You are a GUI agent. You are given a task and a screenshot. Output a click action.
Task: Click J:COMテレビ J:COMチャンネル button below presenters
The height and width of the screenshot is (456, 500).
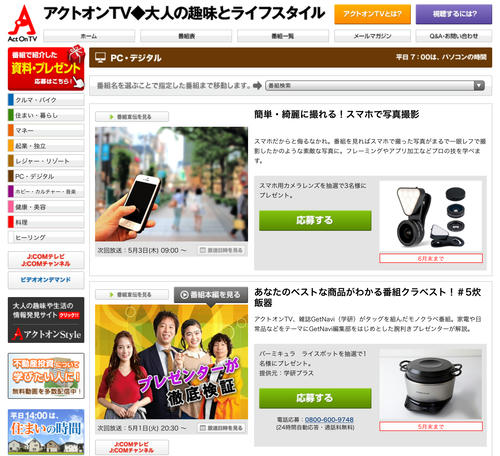point(132,447)
